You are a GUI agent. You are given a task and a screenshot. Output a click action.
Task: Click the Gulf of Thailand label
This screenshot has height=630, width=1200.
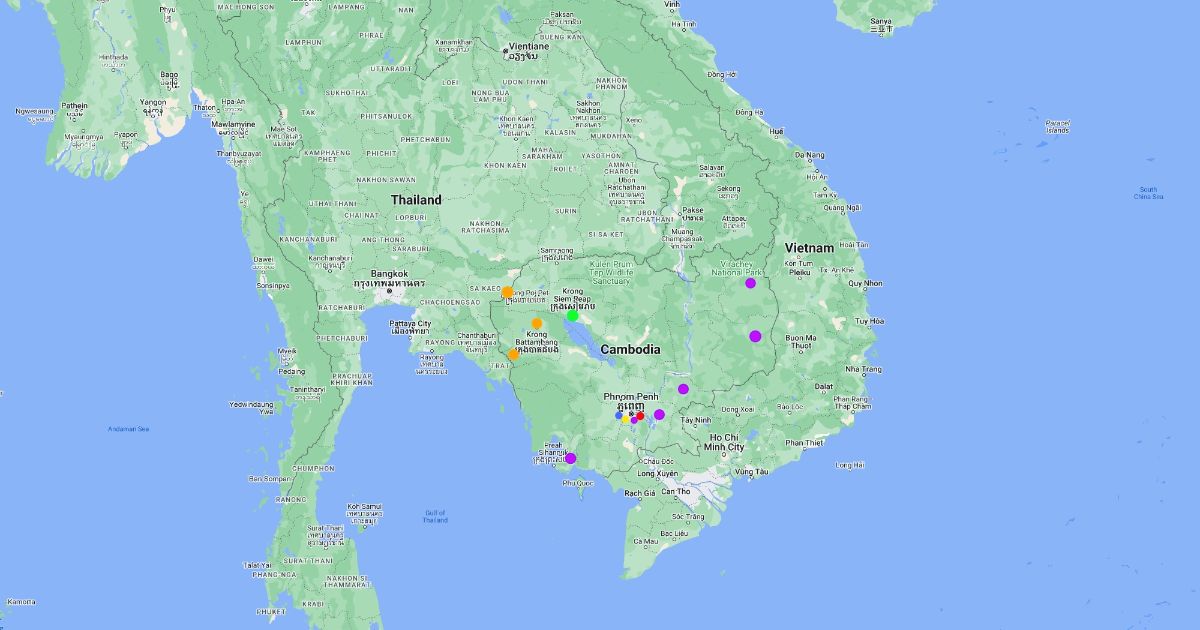pyautogui.click(x=435, y=516)
